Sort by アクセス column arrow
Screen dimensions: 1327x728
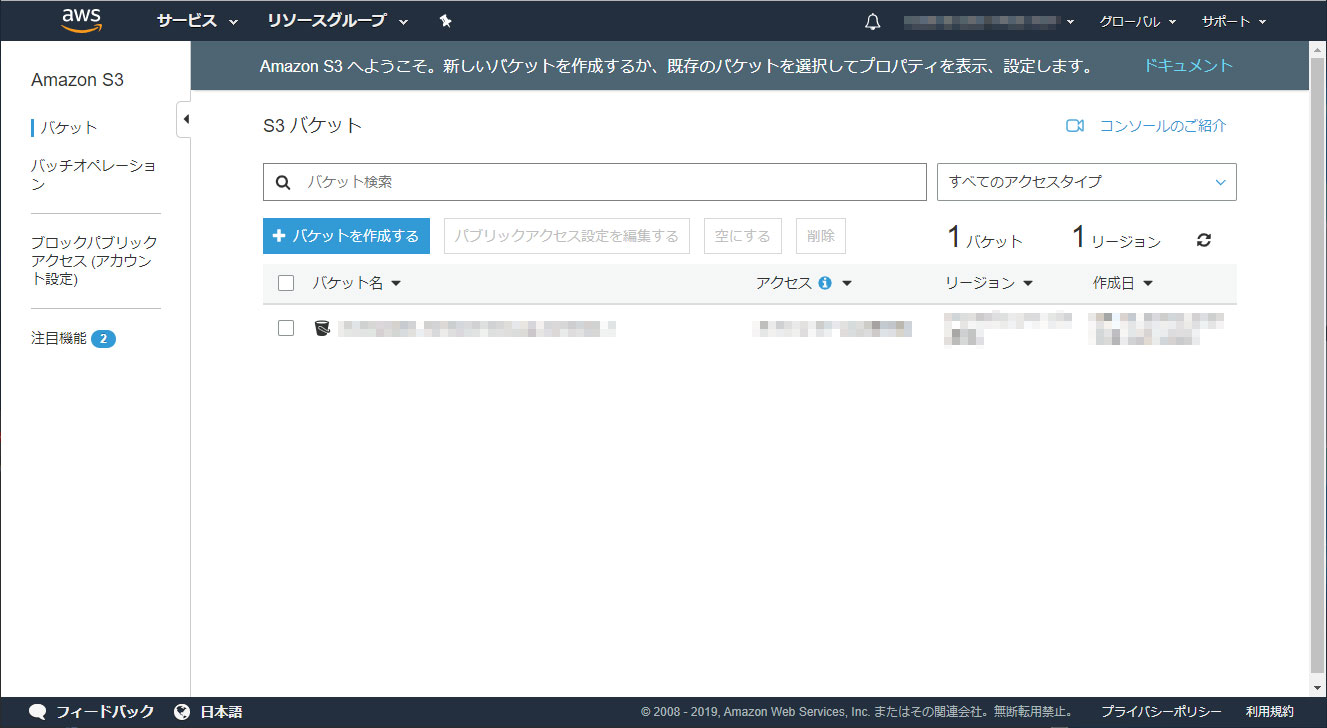[847, 284]
